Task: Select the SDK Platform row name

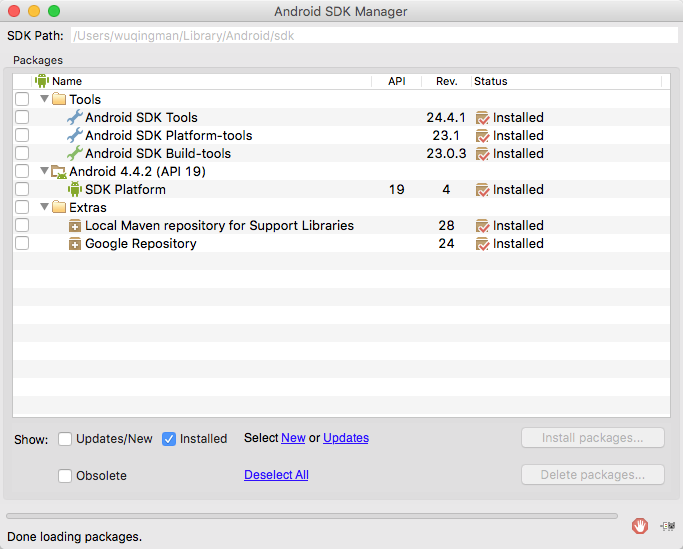Action: [x=125, y=190]
